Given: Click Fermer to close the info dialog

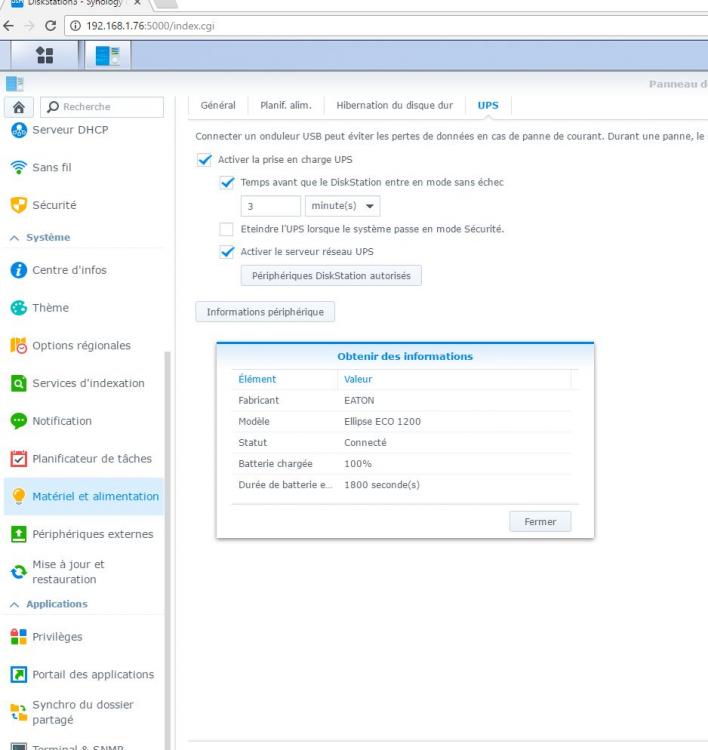Looking at the screenshot, I should [540, 521].
